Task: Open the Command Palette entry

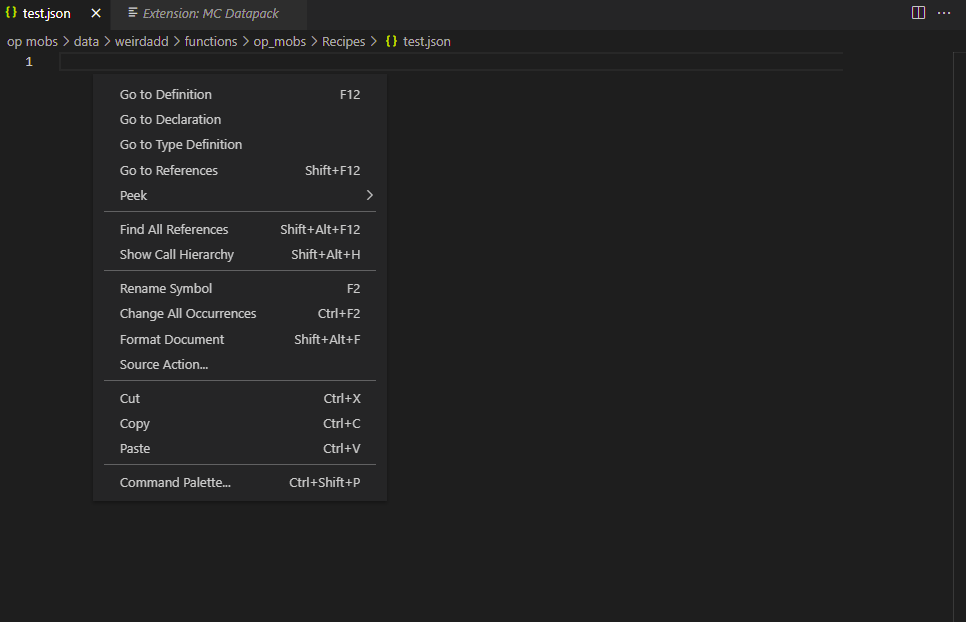Action: click(x=175, y=482)
